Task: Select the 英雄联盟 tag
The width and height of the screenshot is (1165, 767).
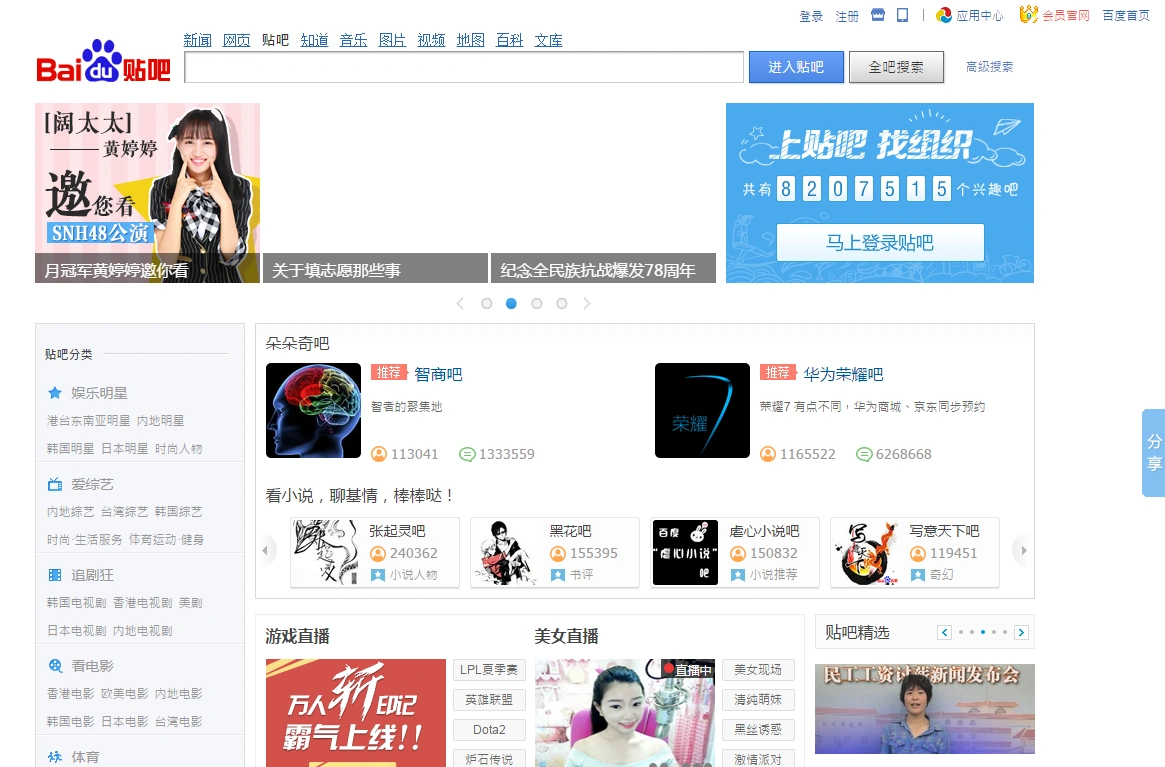Action: coord(489,699)
